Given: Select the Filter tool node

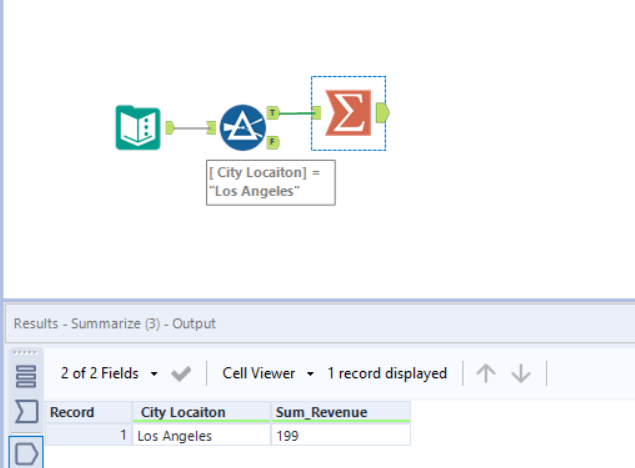Looking at the screenshot, I should click(x=242, y=127).
